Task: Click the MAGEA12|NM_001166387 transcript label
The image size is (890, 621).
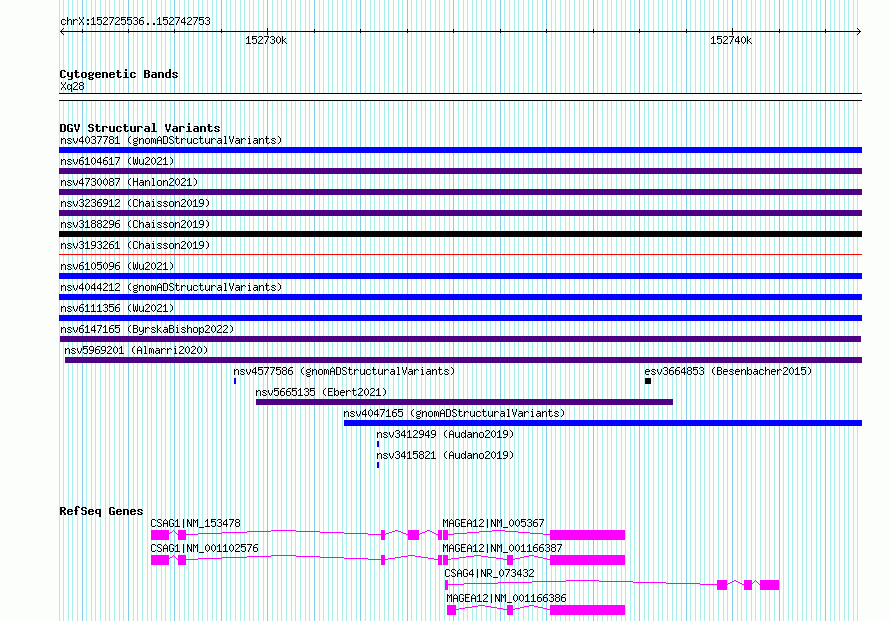Action: pyautogui.click(x=502, y=548)
